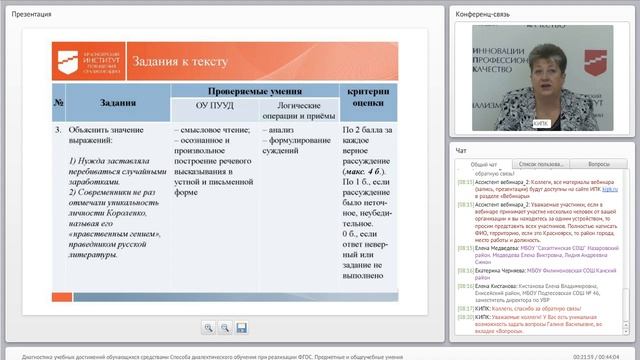640x360 pixels.
Task: Click the webinar title at the bottom
Action: tap(212, 357)
